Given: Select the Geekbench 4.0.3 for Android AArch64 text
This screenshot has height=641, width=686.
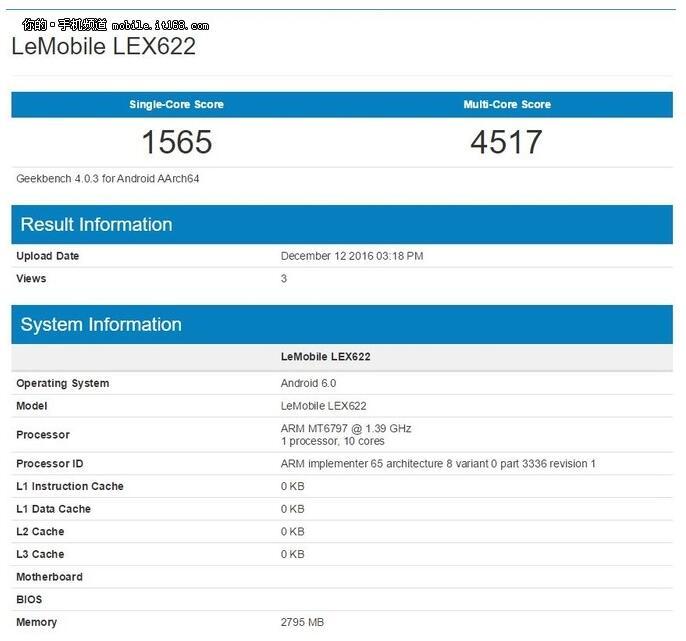Looking at the screenshot, I should coord(108,179).
